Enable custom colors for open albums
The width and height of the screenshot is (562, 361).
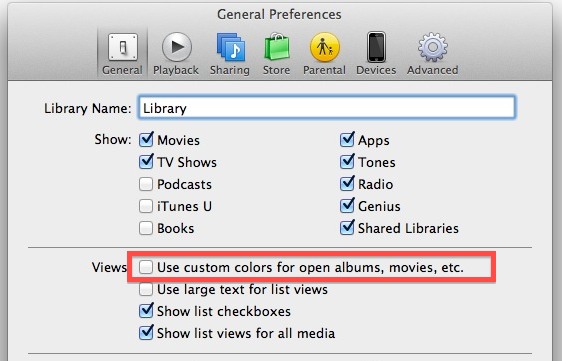click(146, 267)
